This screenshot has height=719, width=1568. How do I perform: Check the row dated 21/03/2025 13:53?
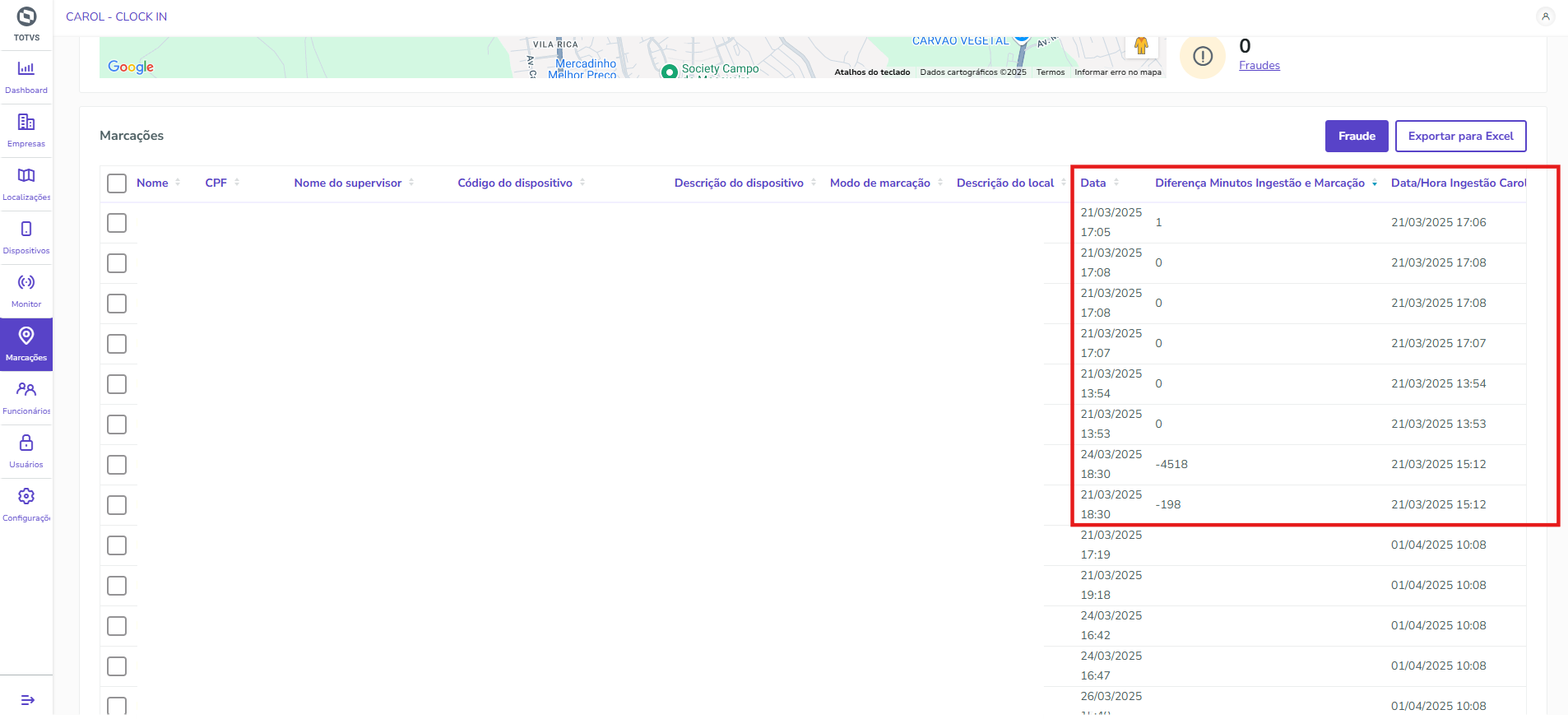coord(117,424)
